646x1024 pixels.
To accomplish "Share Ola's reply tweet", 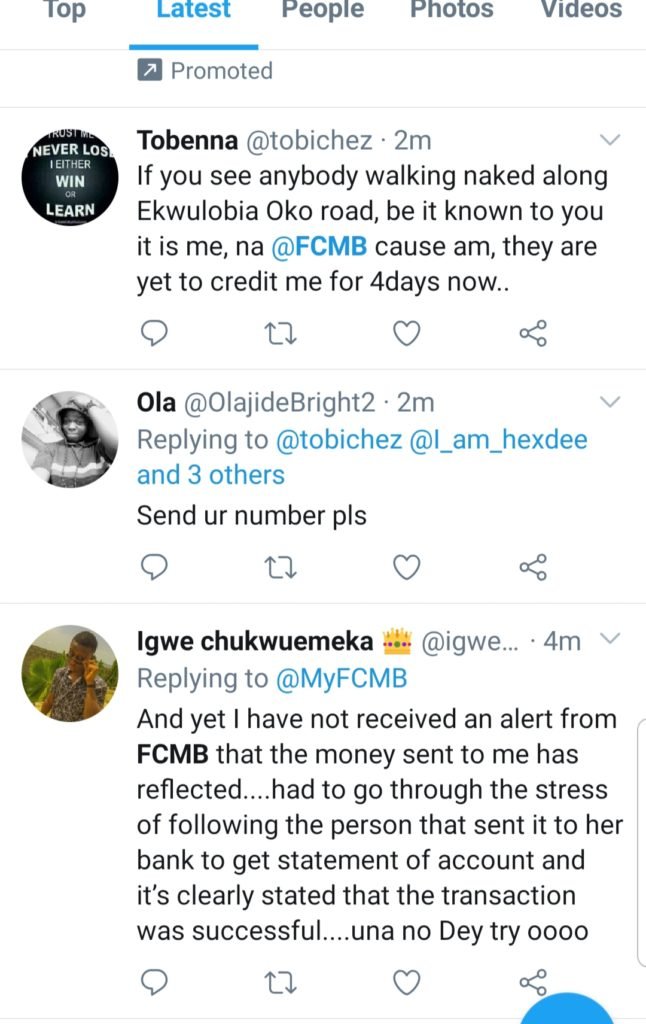I will [533, 568].
